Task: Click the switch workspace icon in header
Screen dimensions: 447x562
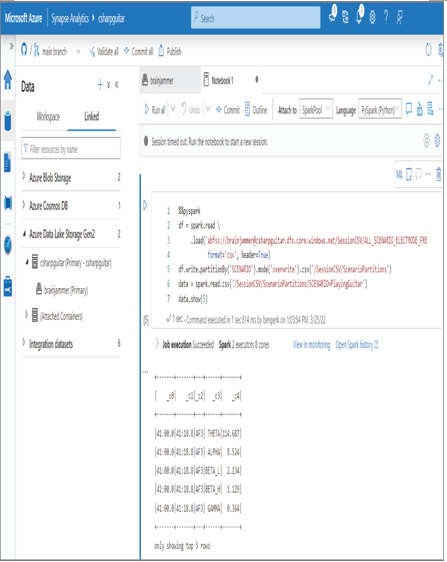Action: click(345, 17)
